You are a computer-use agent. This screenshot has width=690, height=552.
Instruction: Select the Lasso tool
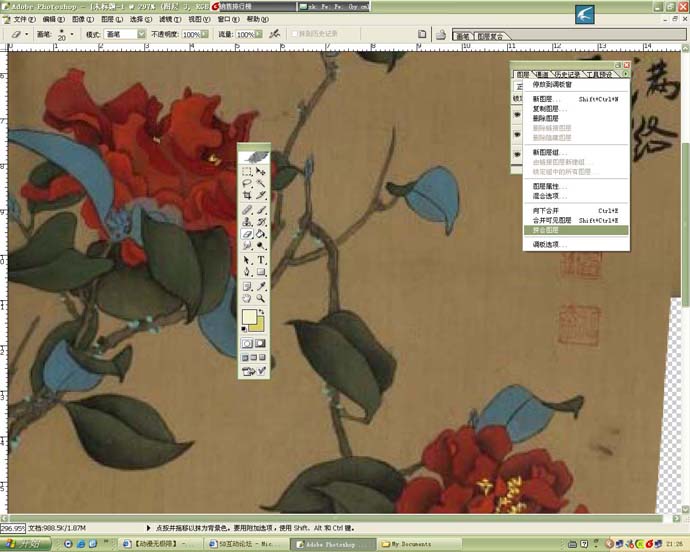coord(247,183)
